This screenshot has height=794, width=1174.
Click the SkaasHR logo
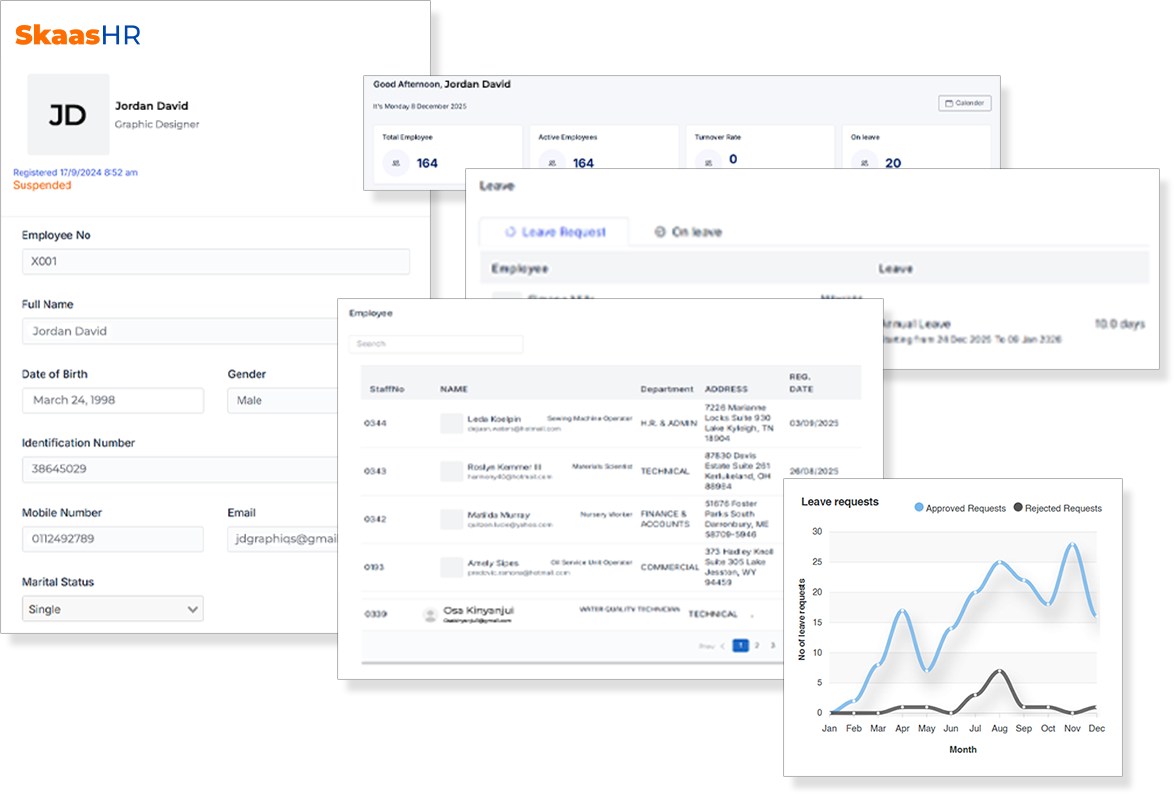[78, 36]
